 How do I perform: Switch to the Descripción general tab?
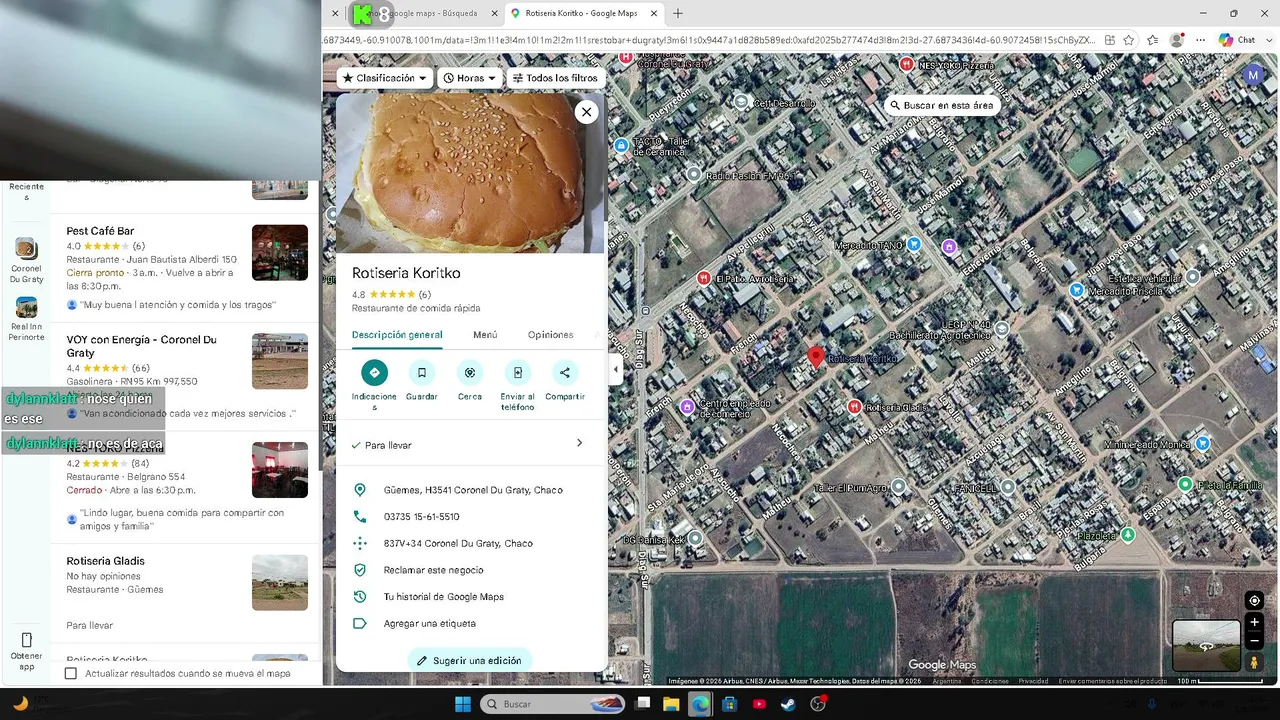(397, 335)
